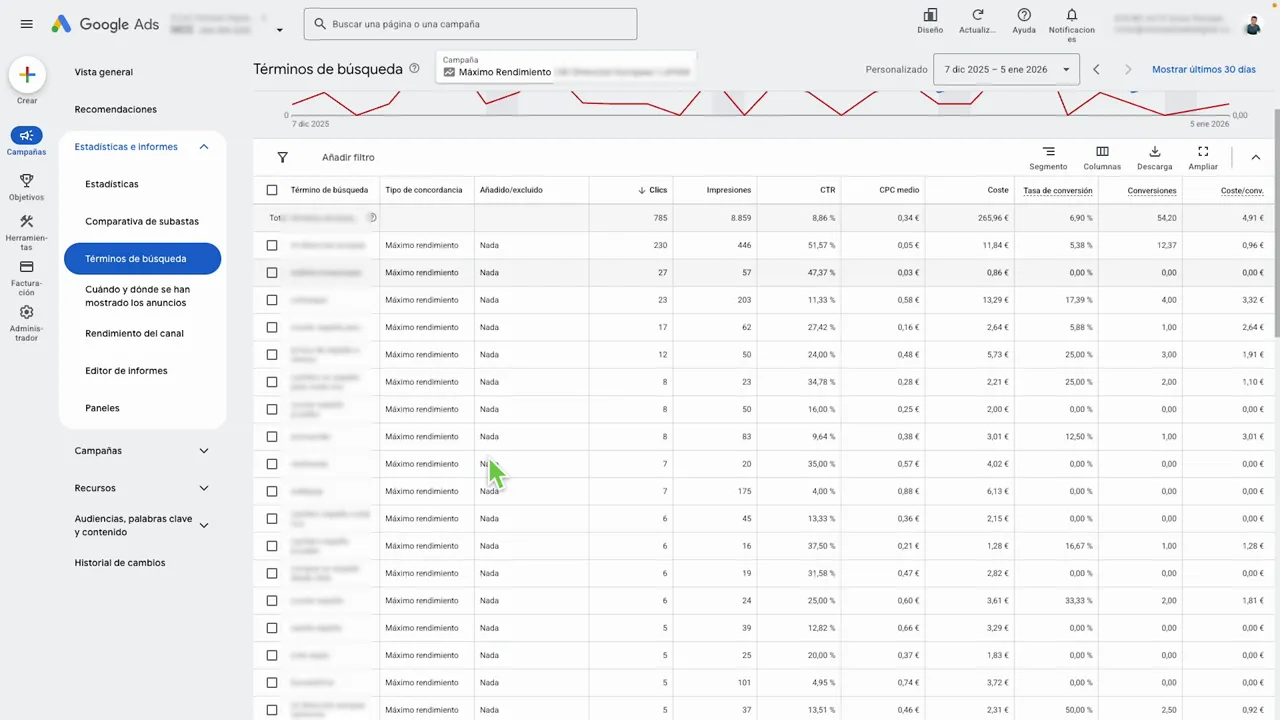Expand Audiencias, palabras clave y contenido

tap(204, 525)
